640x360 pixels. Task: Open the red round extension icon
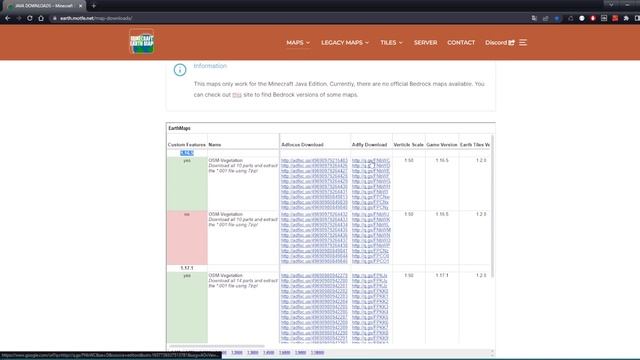(593, 18)
